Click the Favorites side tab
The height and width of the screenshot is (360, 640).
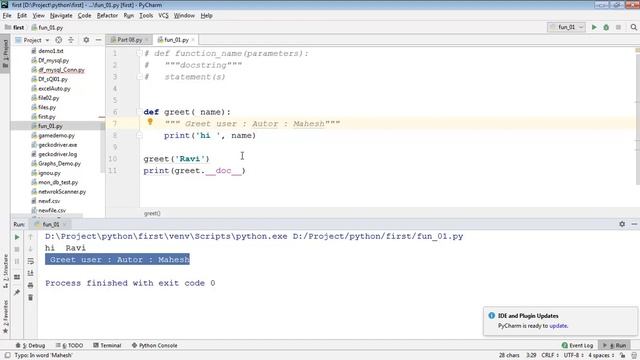coord(5,317)
